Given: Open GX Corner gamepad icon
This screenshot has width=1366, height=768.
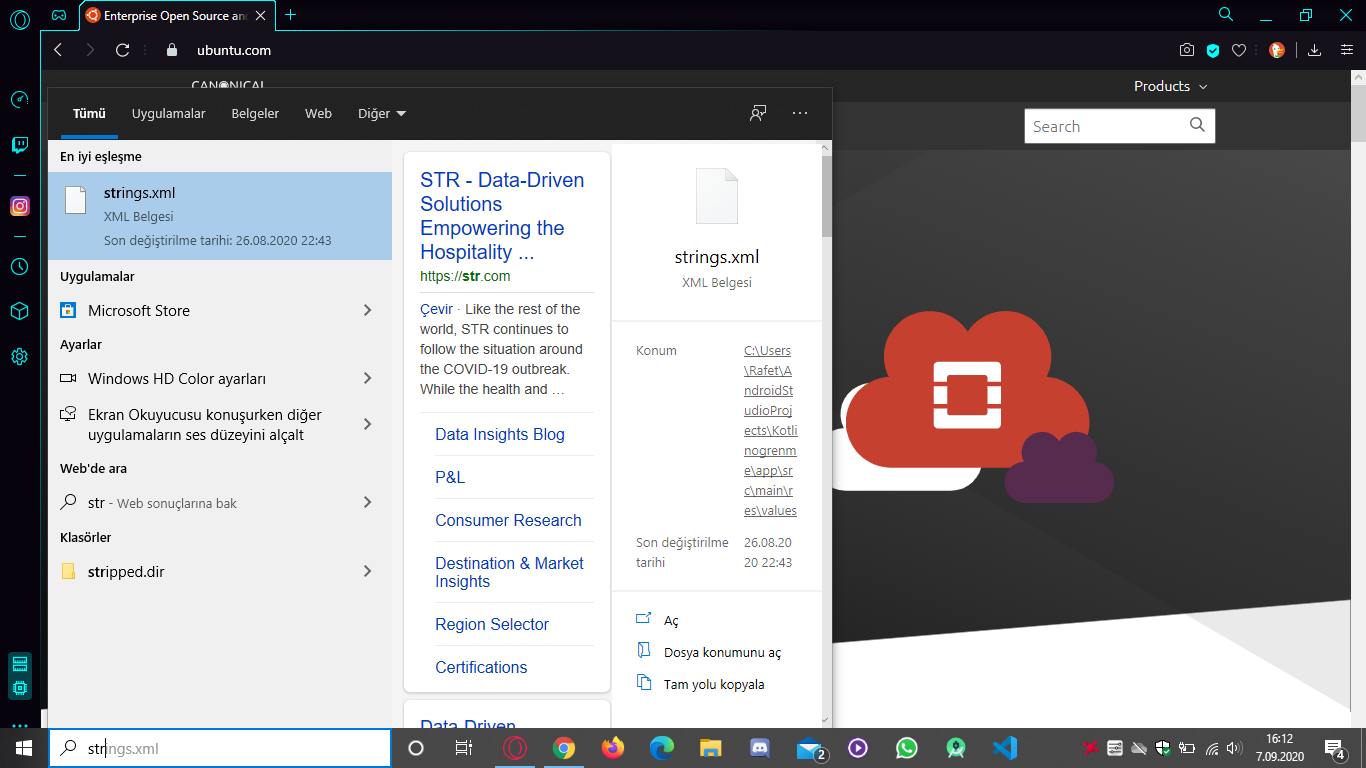Looking at the screenshot, I should point(59,15).
